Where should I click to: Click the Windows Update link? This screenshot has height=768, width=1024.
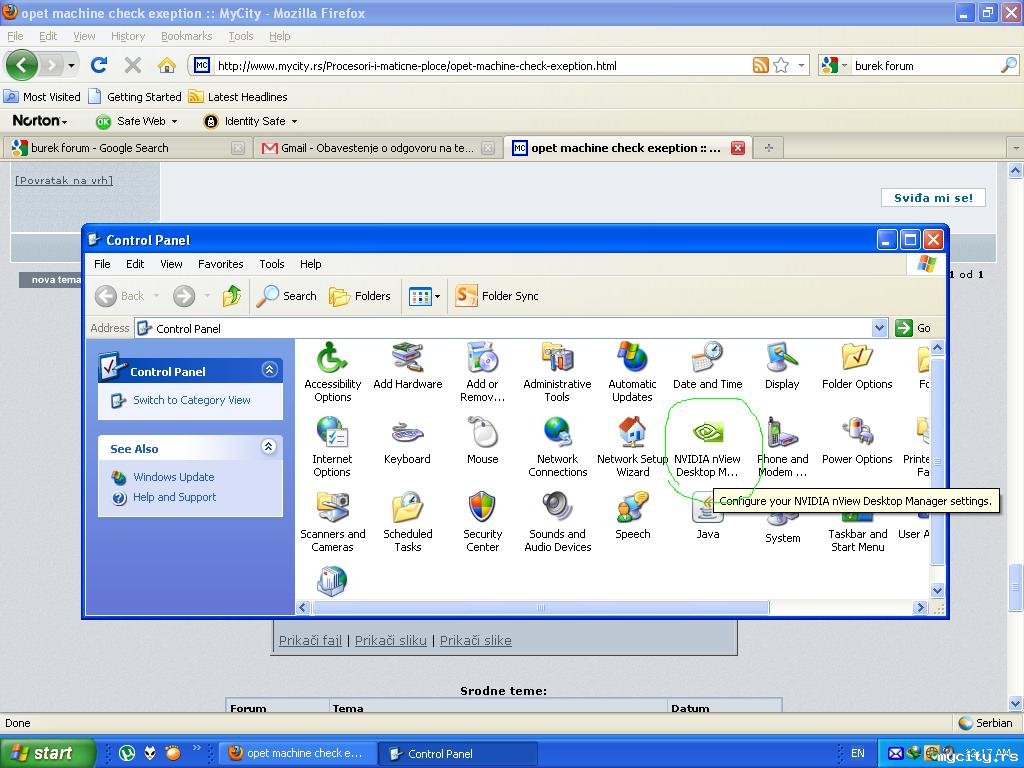pos(173,477)
